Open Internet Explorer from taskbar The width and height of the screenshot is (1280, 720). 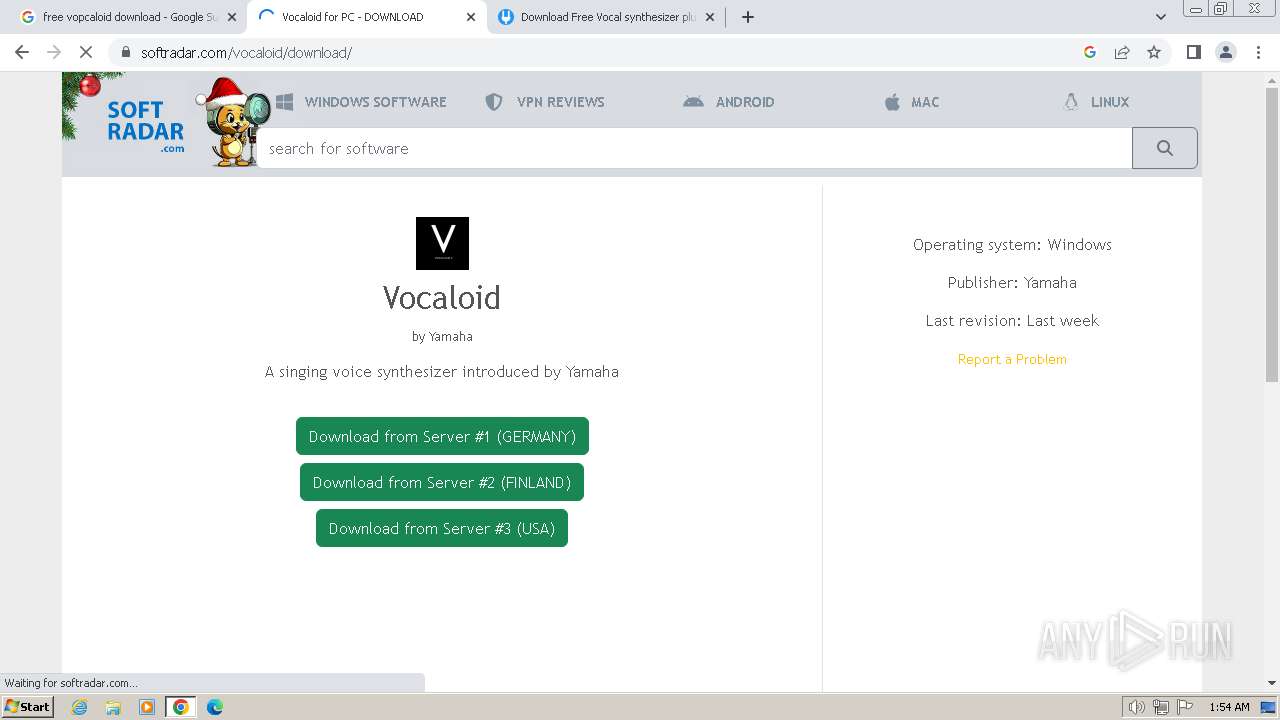point(80,707)
